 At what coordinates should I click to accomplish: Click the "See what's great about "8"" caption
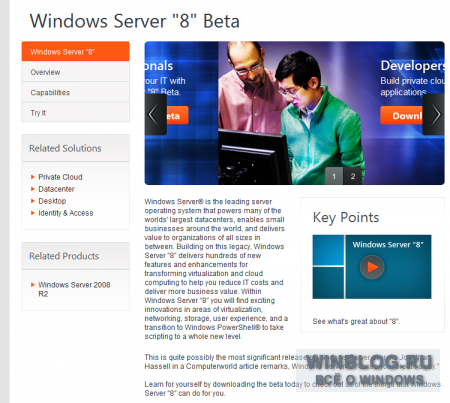tap(356, 321)
